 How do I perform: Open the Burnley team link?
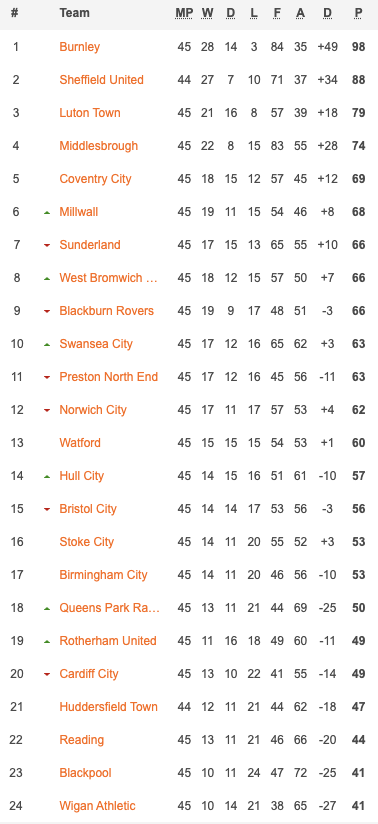coord(79,47)
